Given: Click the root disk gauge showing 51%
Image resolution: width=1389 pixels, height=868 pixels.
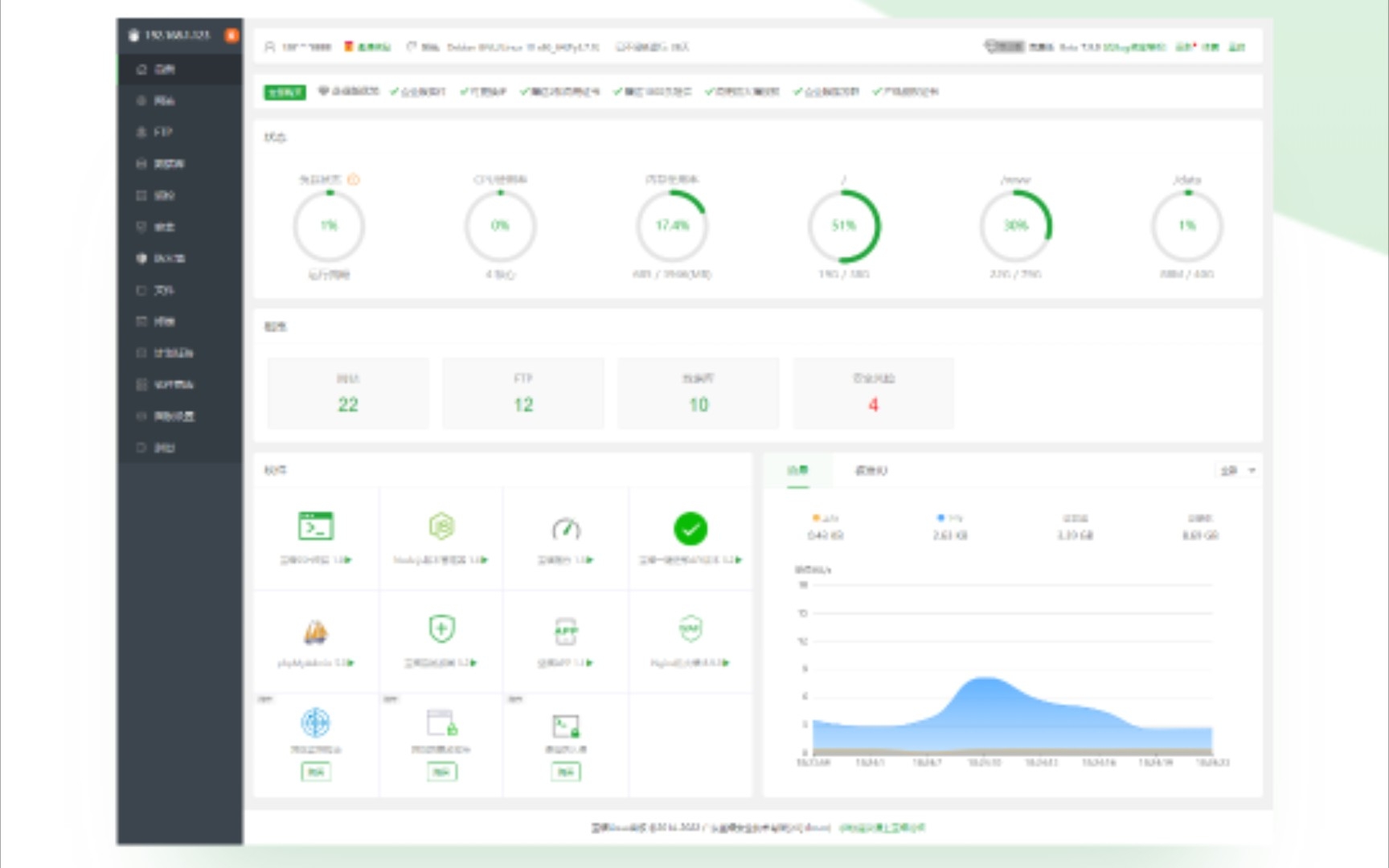Looking at the screenshot, I should pyautogui.click(x=843, y=226).
